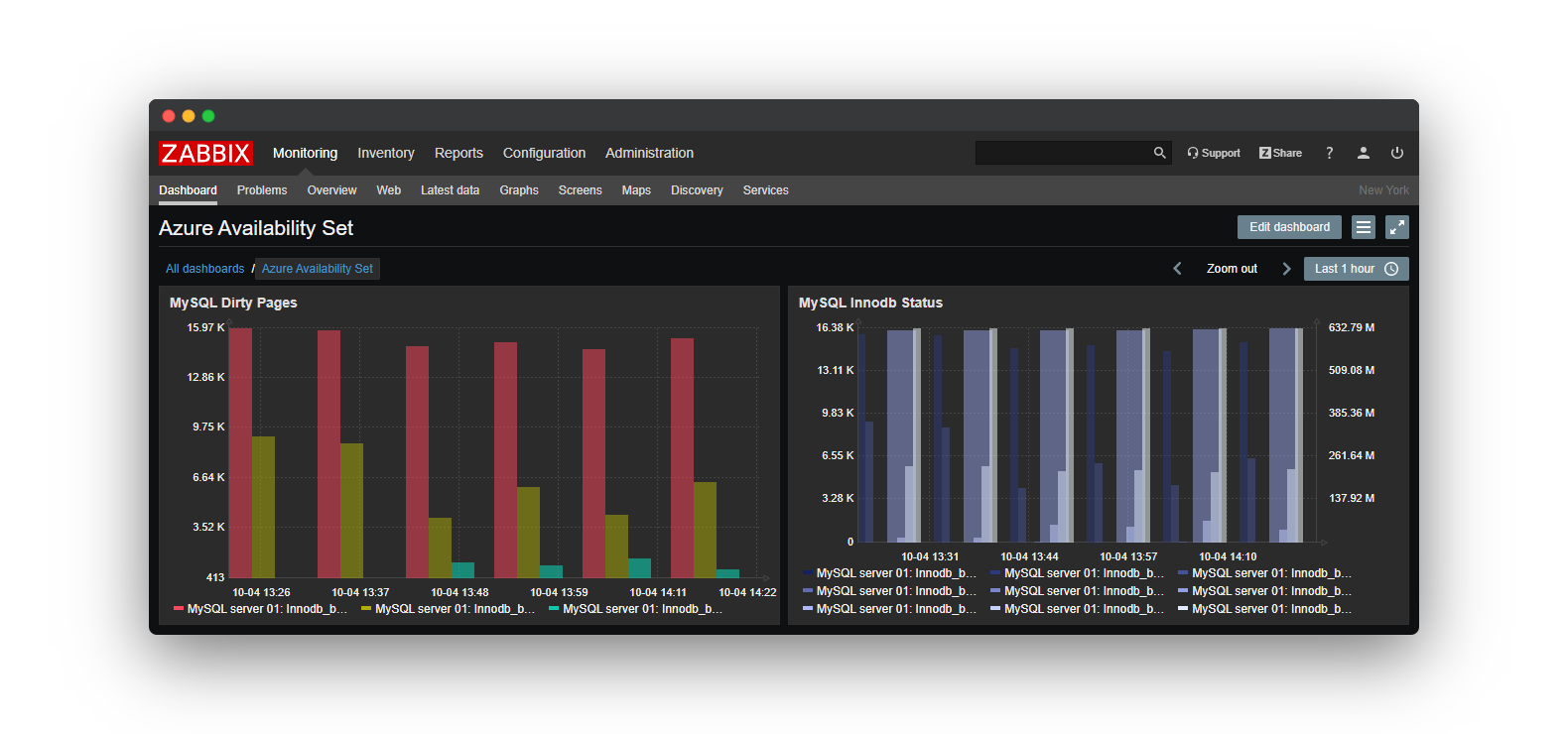This screenshot has height=734, width=1568.
Task: Click the 15.97 K axis label
Action: [205, 327]
